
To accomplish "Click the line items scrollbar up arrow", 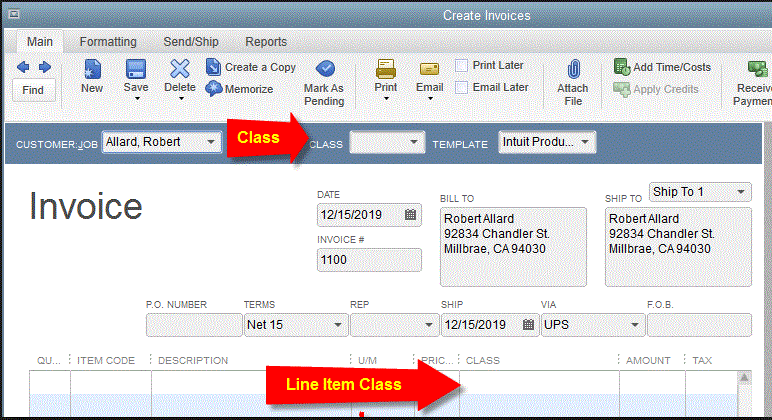I will click(744, 378).
